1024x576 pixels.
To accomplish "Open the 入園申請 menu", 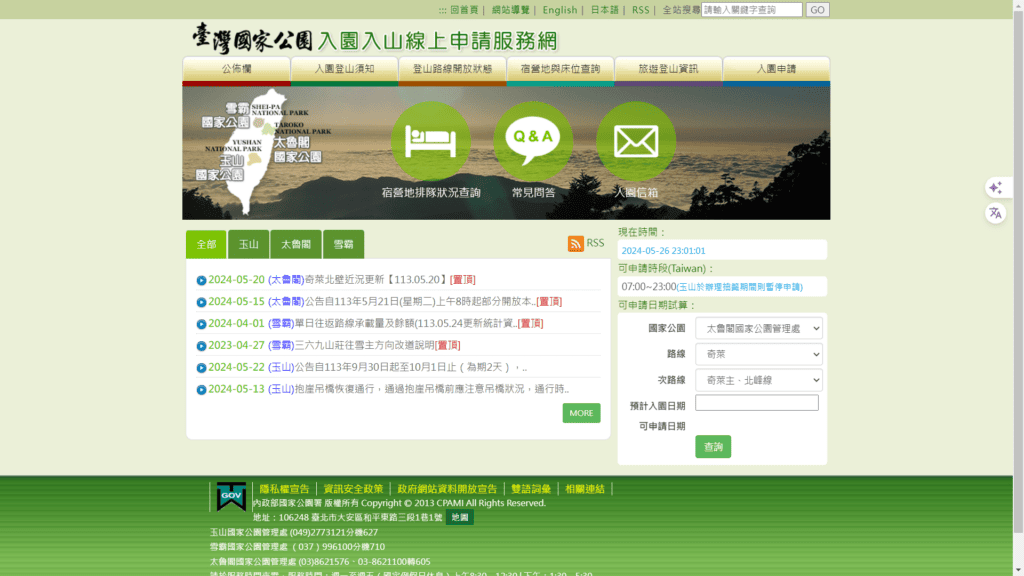I will pyautogui.click(x=776, y=69).
